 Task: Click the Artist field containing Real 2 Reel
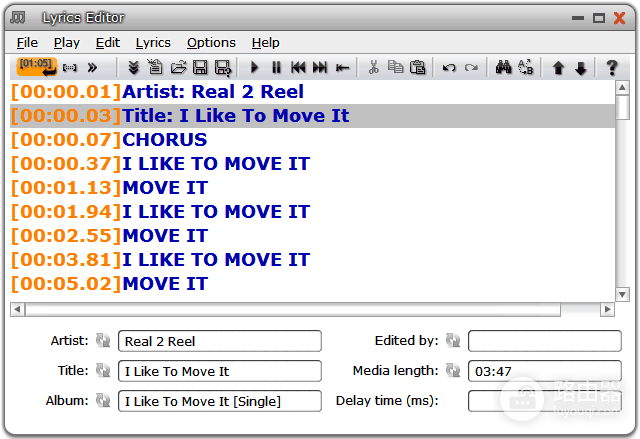point(220,341)
